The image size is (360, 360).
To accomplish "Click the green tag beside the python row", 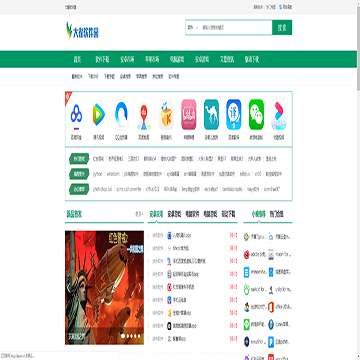I will click(x=79, y=174).
